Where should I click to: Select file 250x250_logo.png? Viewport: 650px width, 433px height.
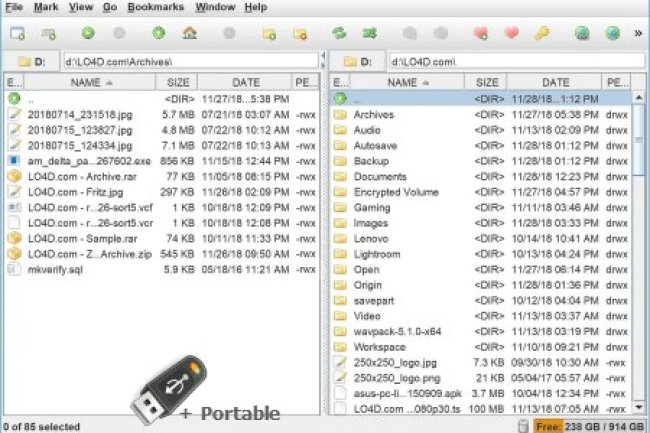tap(481, 378)
